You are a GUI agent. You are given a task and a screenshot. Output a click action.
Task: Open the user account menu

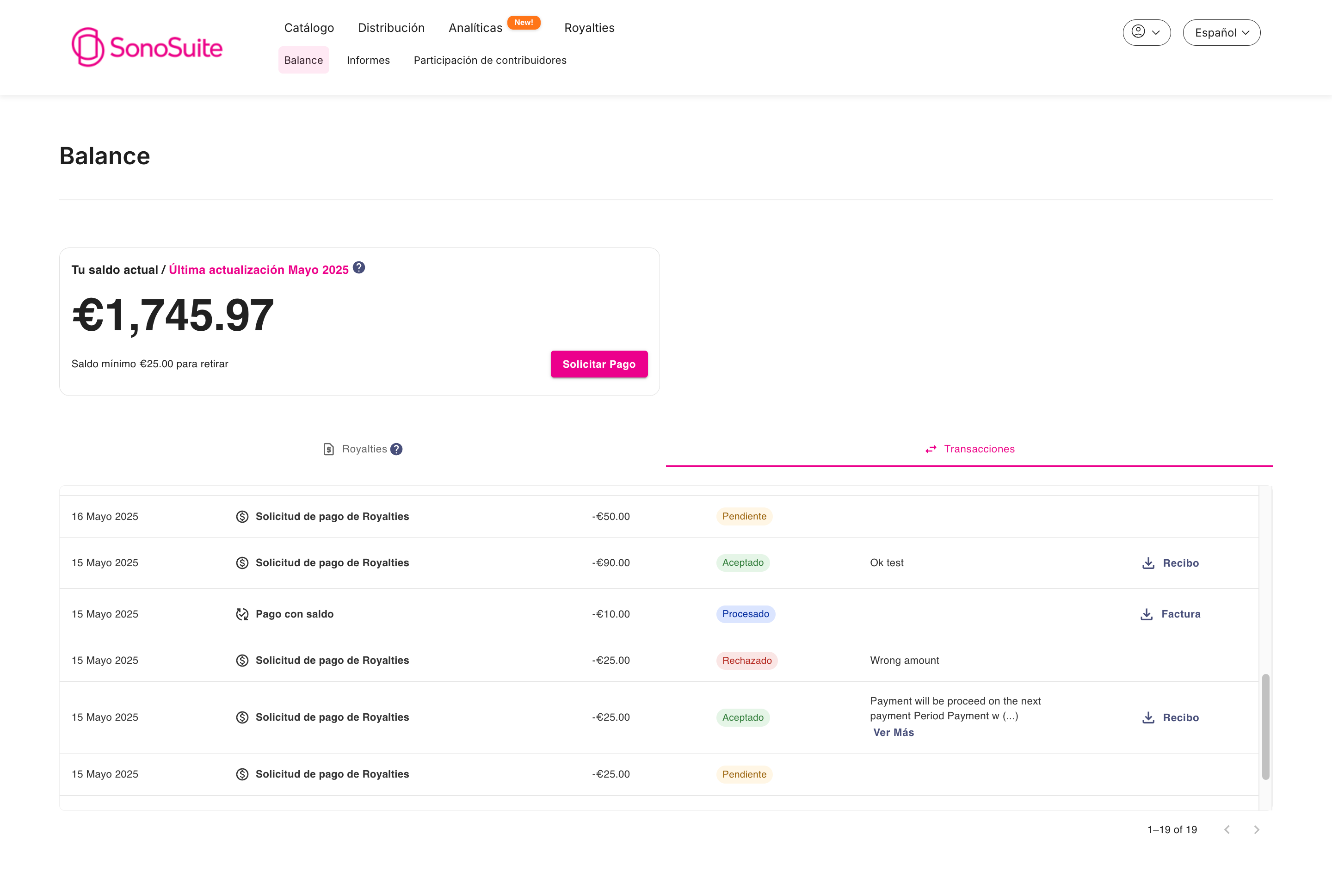click(1146, 32)
